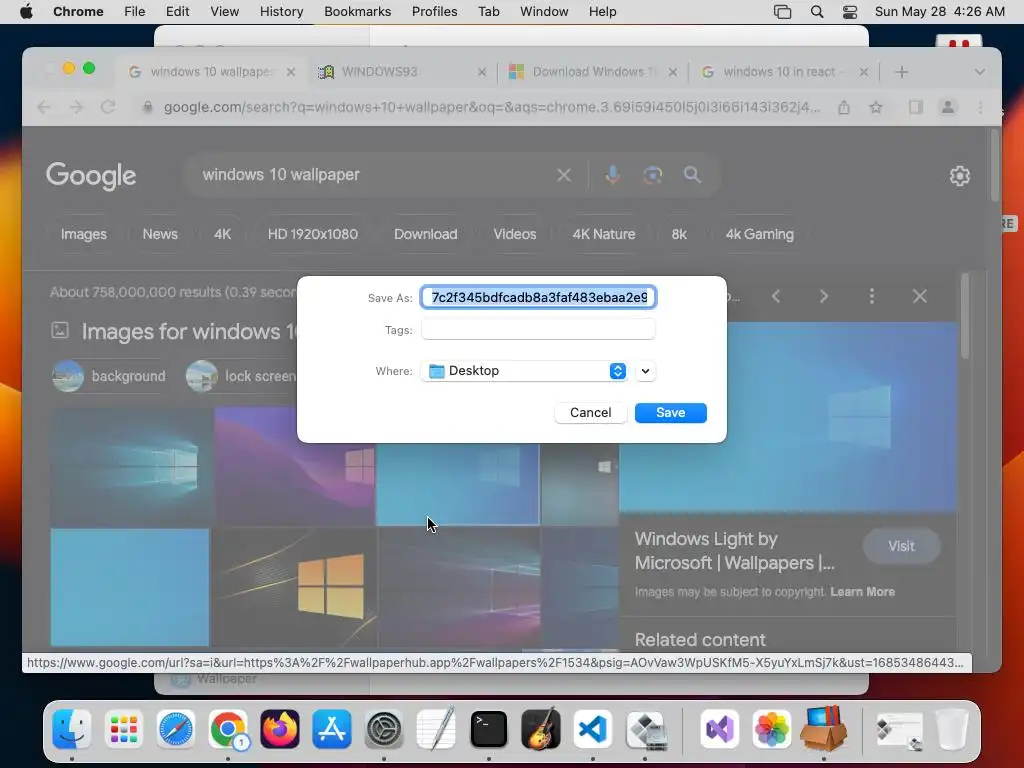
Task: Open the File menu
Action: coord(135,12)
